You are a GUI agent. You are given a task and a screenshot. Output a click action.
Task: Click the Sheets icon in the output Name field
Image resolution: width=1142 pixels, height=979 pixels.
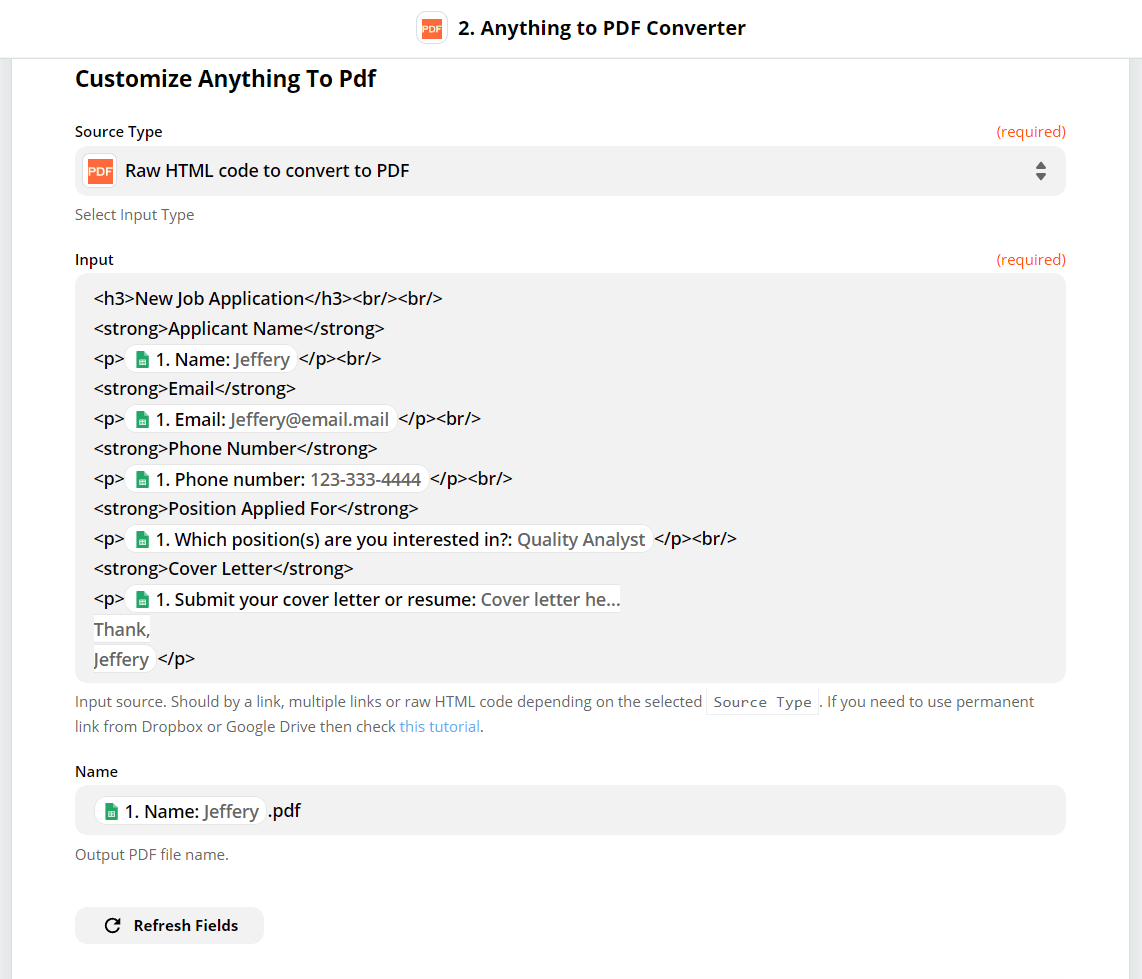tap(110, 810)
